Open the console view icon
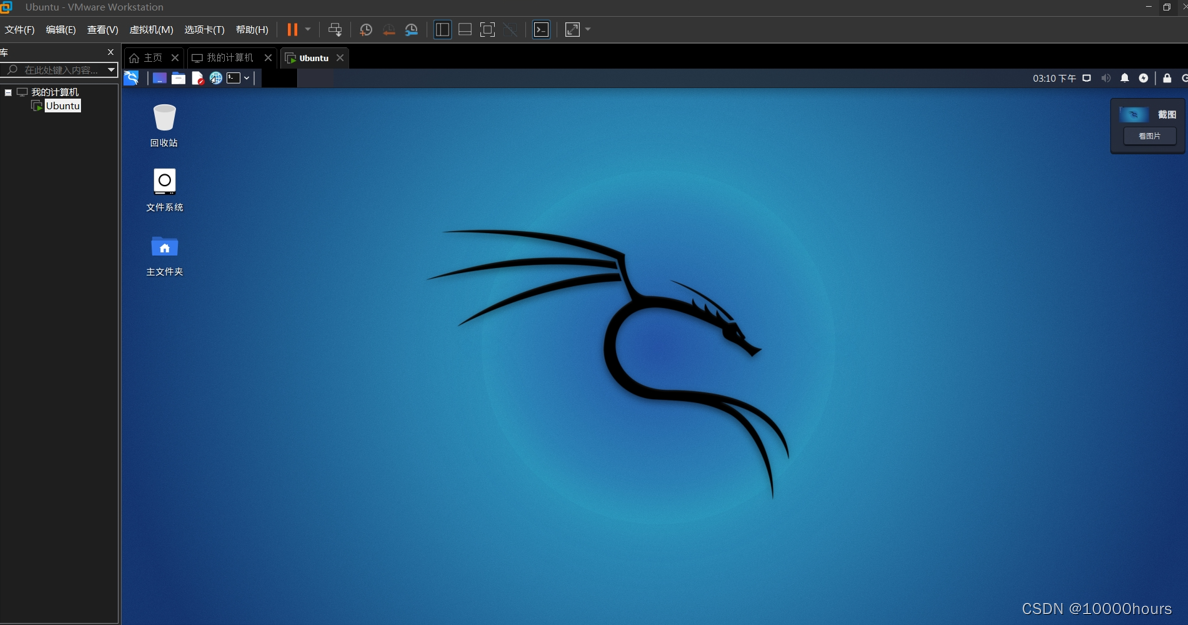Screen dimensions: 1188x625 541,30
